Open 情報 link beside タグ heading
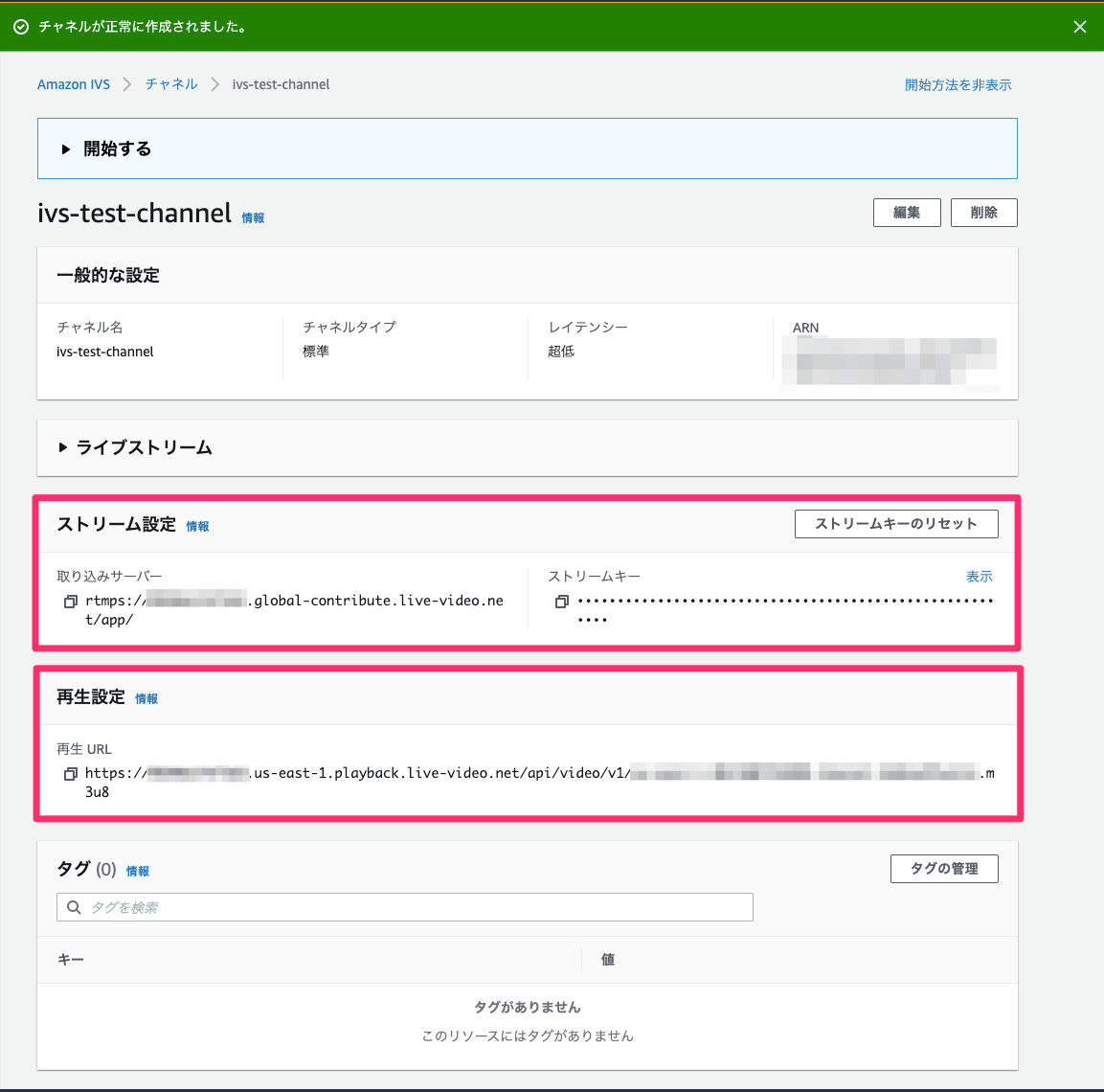The height and width of the screenshot is (1092, 1104). (x=137, y=872)
